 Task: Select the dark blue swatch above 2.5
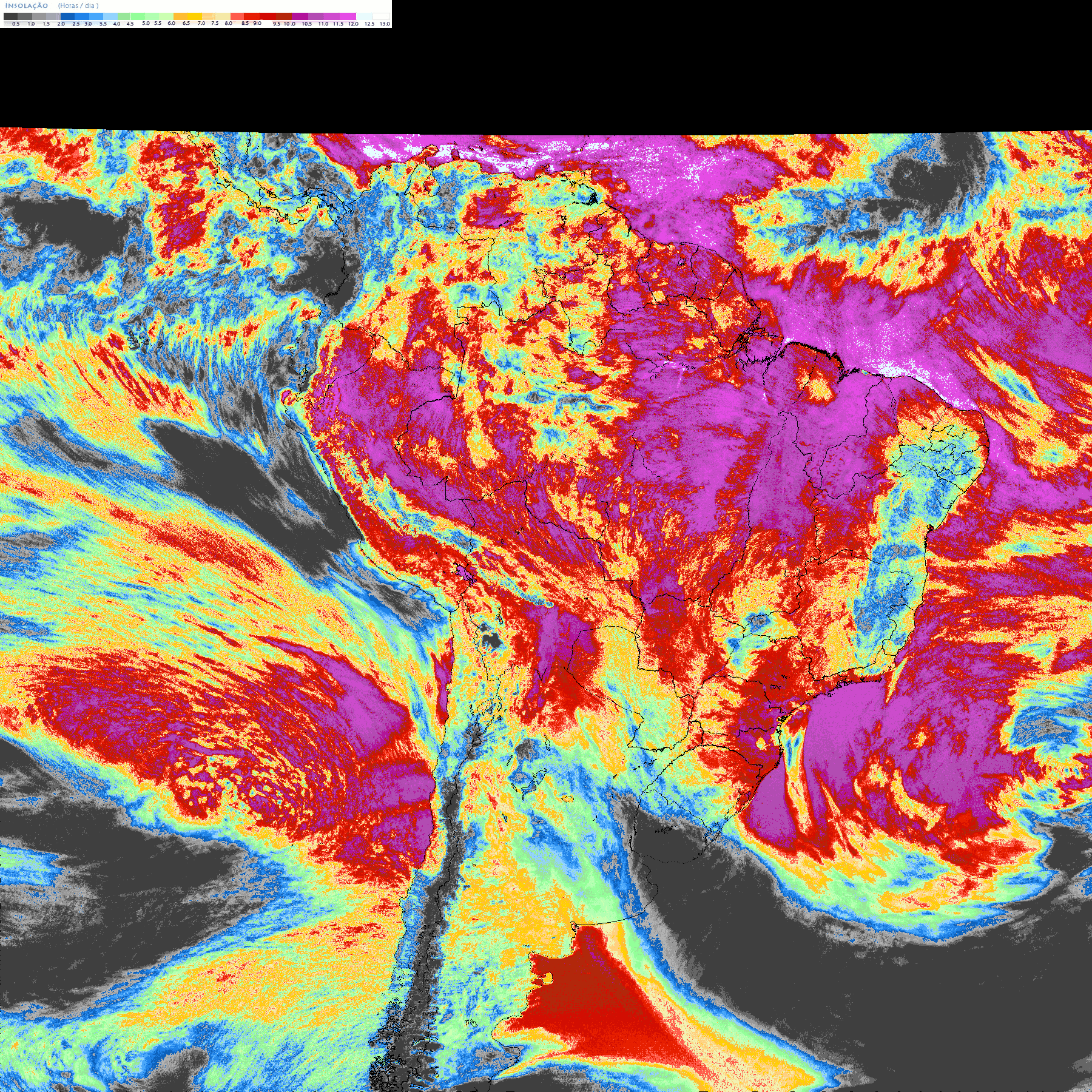coord(67,16)
